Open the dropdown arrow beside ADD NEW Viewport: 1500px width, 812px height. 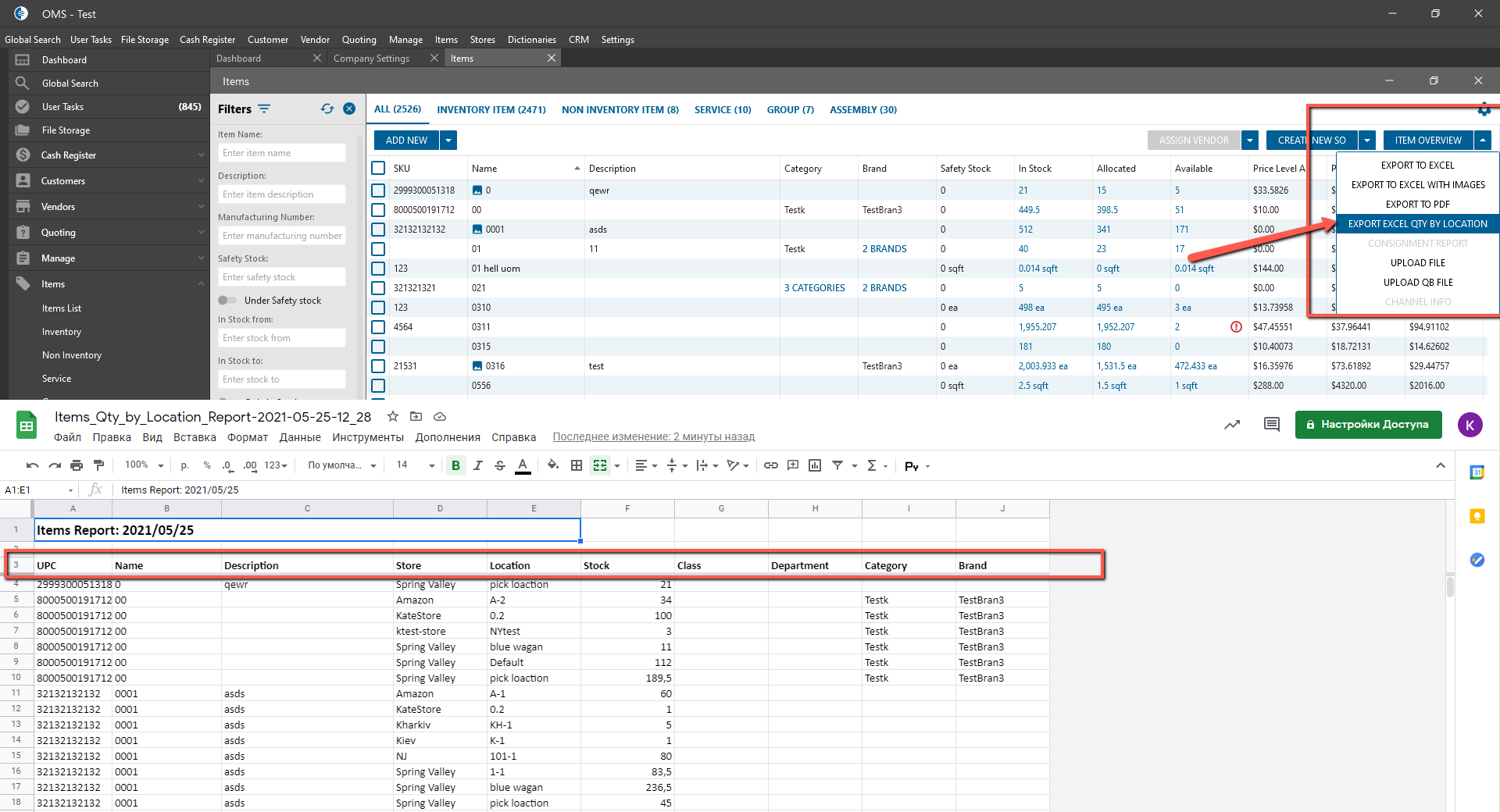pos(448,141)
